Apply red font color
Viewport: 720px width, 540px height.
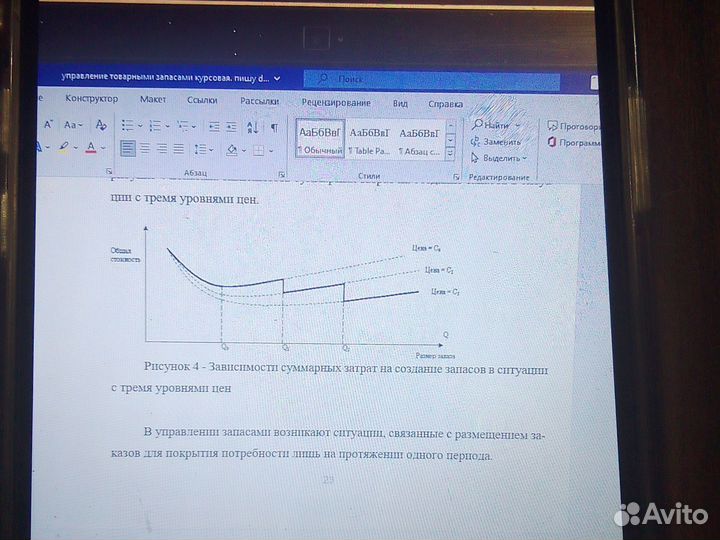[x=91, y=147]
